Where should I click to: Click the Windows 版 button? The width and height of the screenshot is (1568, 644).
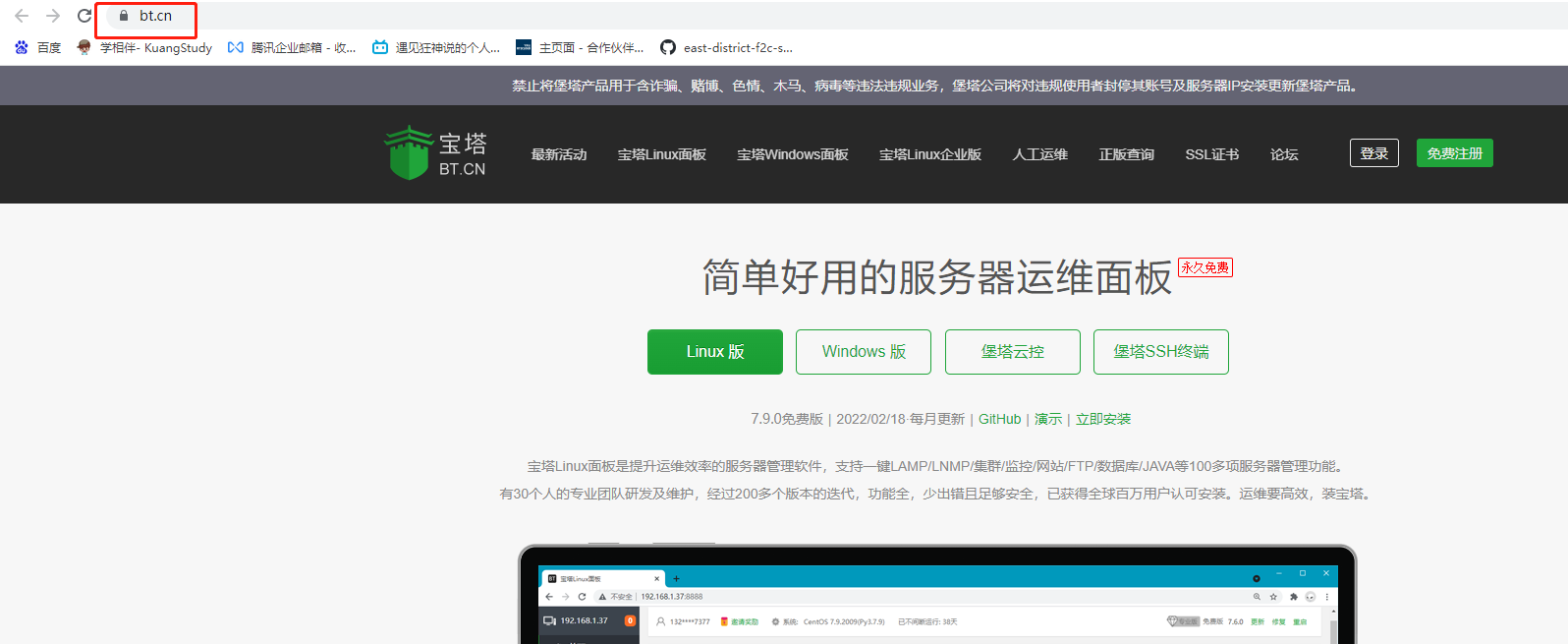point(864,352)
